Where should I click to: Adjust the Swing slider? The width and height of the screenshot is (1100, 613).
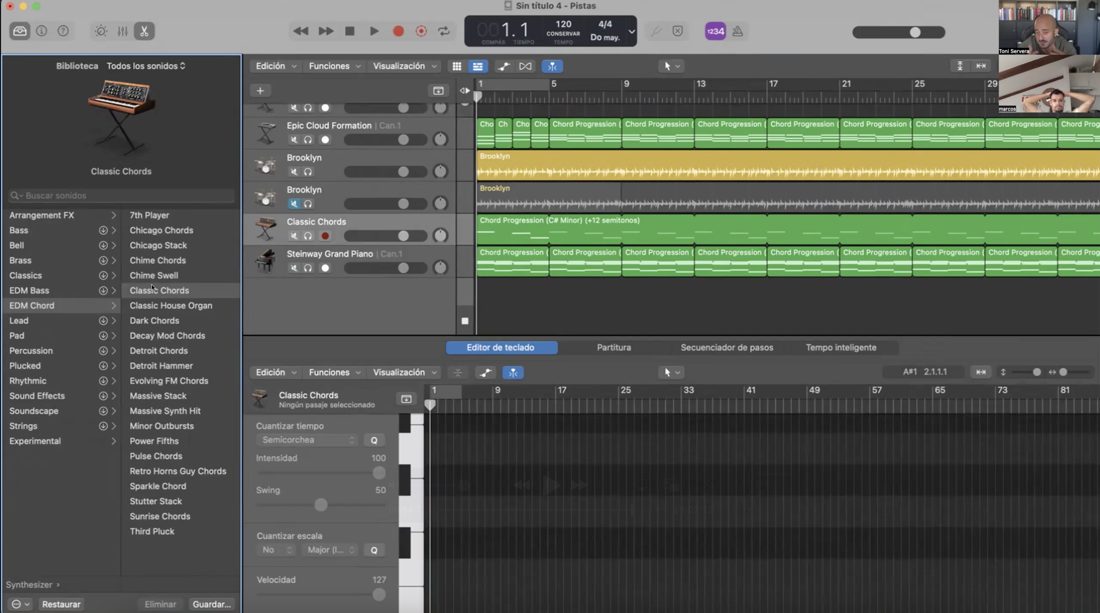coord(321,504)
